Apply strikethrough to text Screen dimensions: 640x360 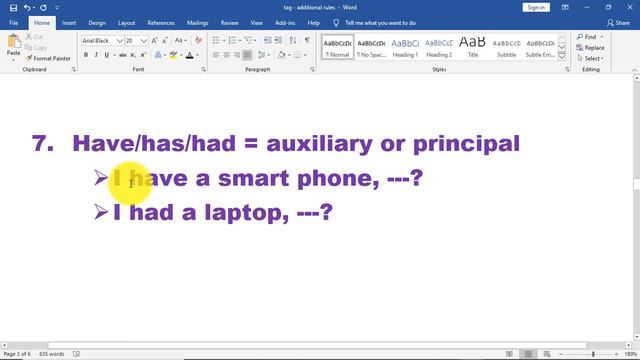pos(122,55)
